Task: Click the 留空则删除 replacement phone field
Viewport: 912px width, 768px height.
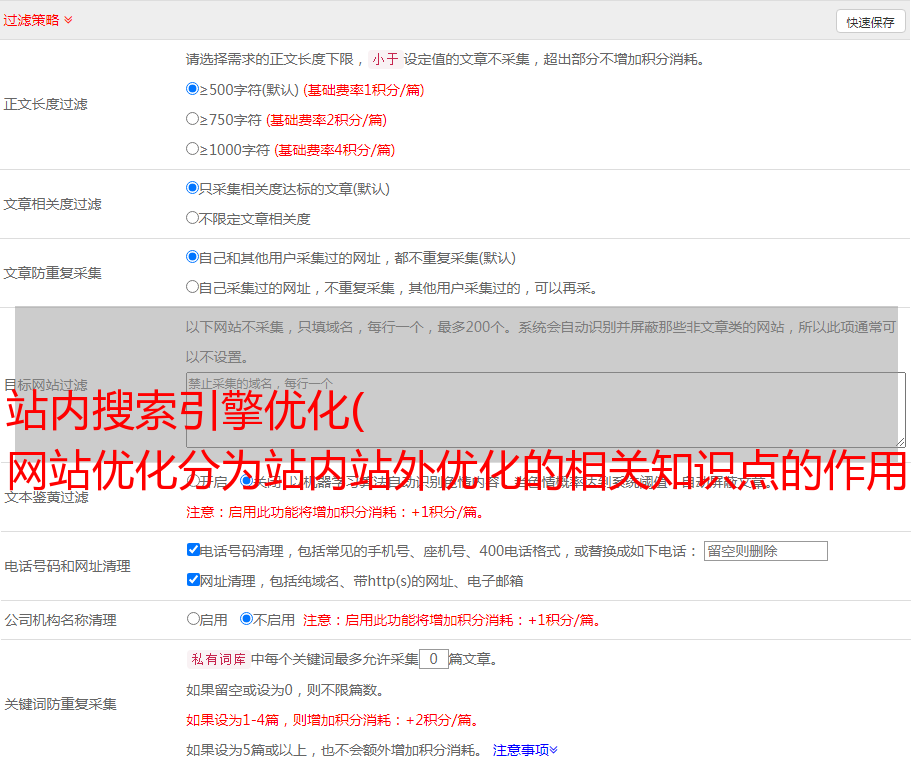Action: [x=765, y=551]
